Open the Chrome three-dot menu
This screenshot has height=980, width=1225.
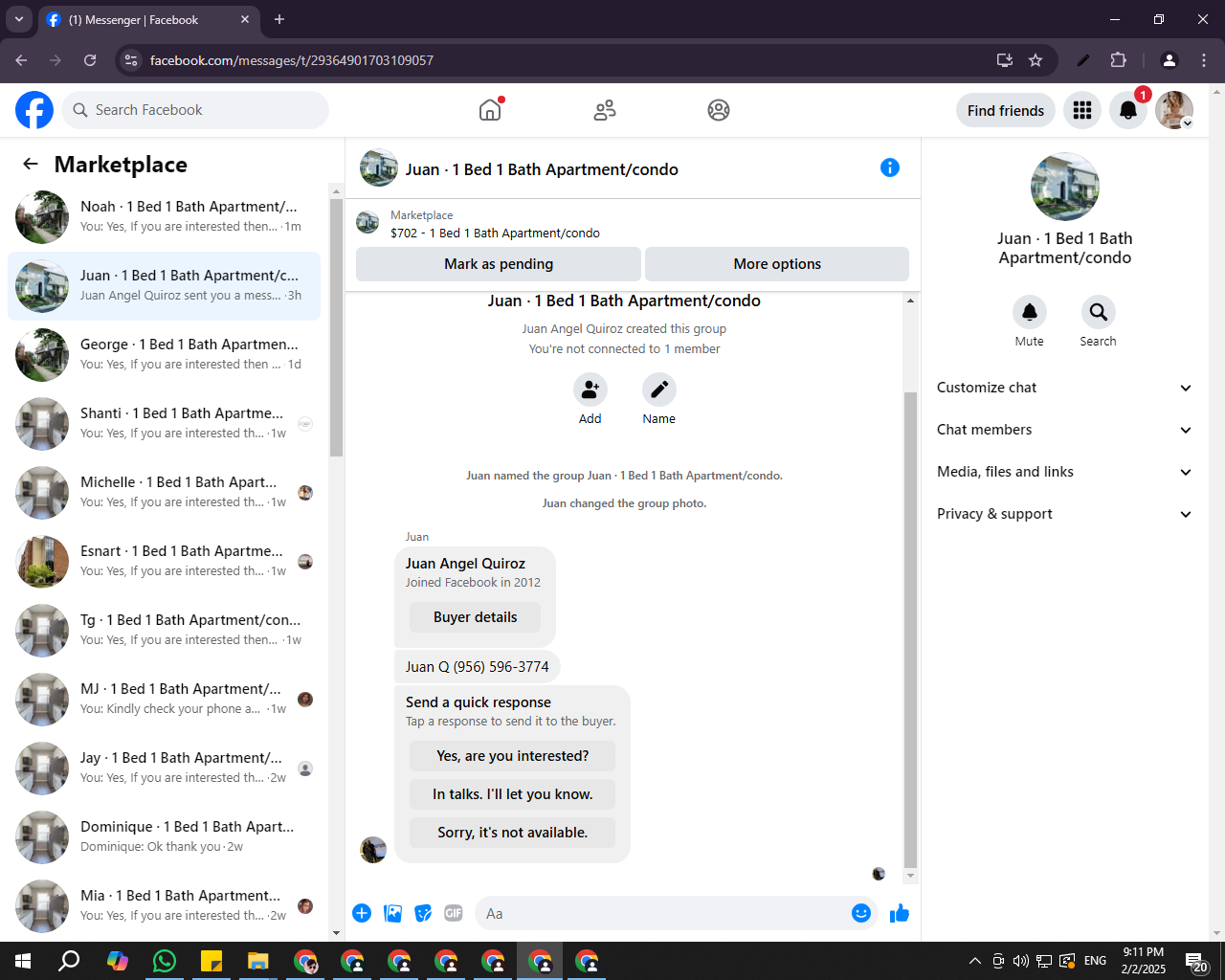1204,60
